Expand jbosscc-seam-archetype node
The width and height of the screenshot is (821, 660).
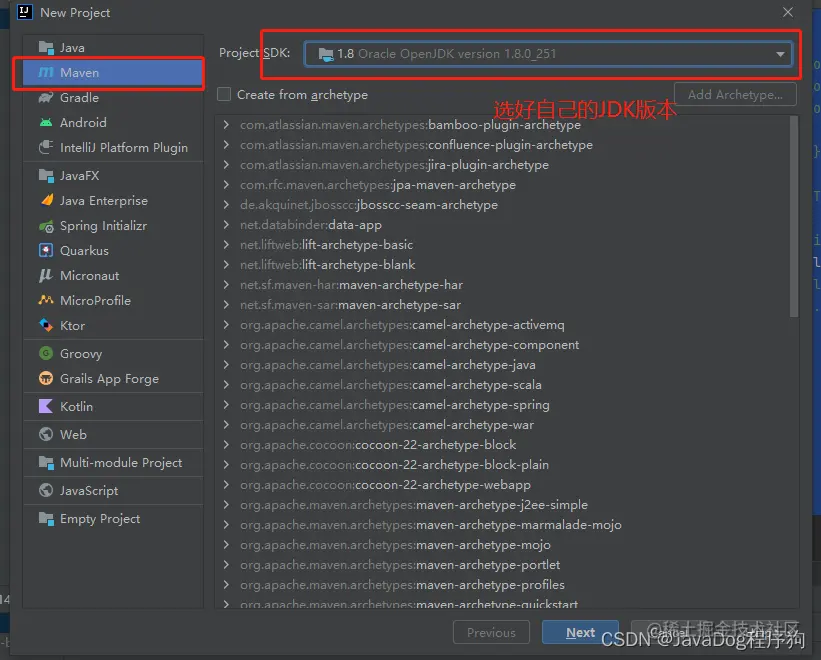[x=226, y=205]
